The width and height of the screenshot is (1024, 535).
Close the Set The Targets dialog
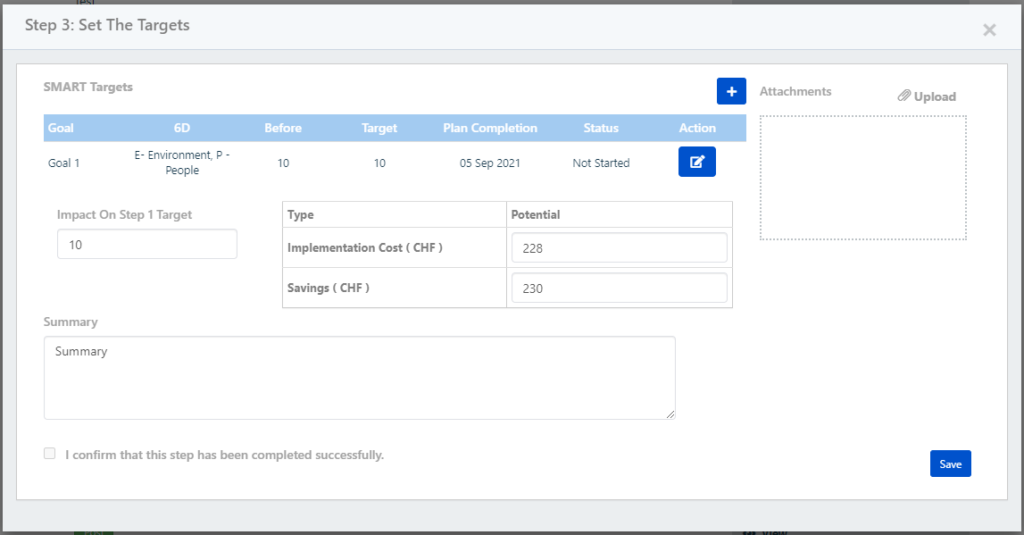coord(989,29)
